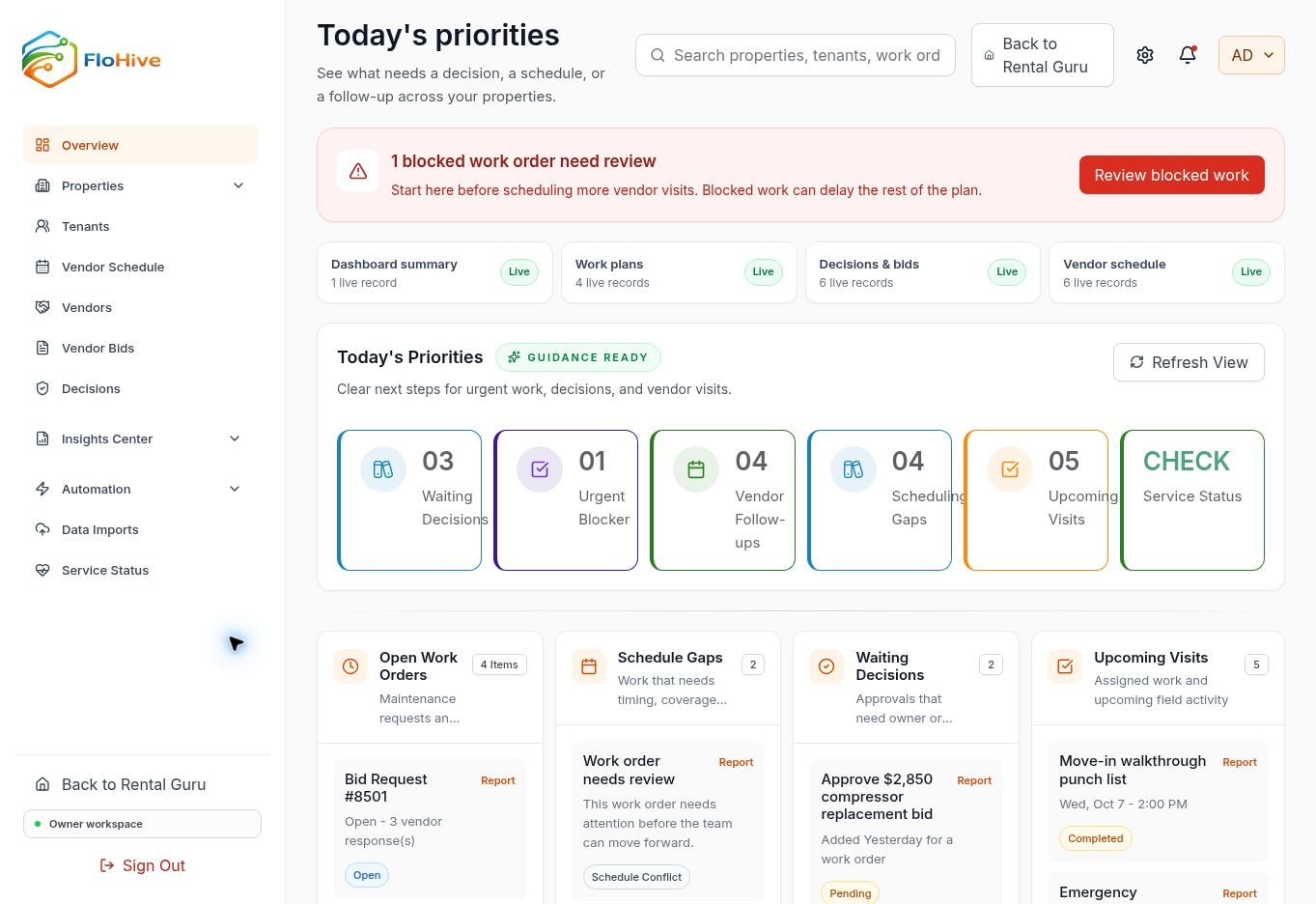Click the Upcoming Visits panel check icon

pyautogui.click(x=1065, y=666)
